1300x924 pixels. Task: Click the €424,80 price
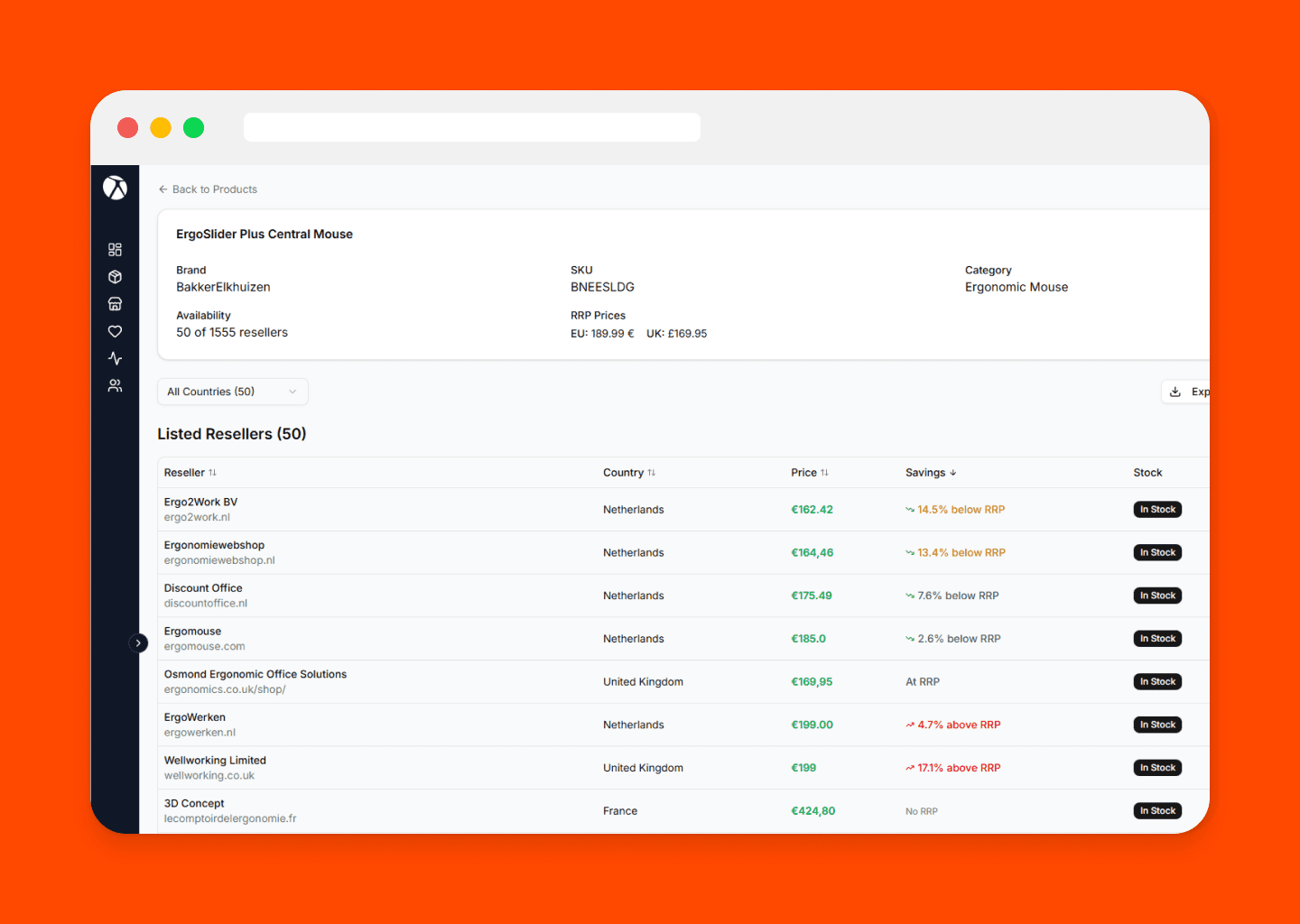813,811
